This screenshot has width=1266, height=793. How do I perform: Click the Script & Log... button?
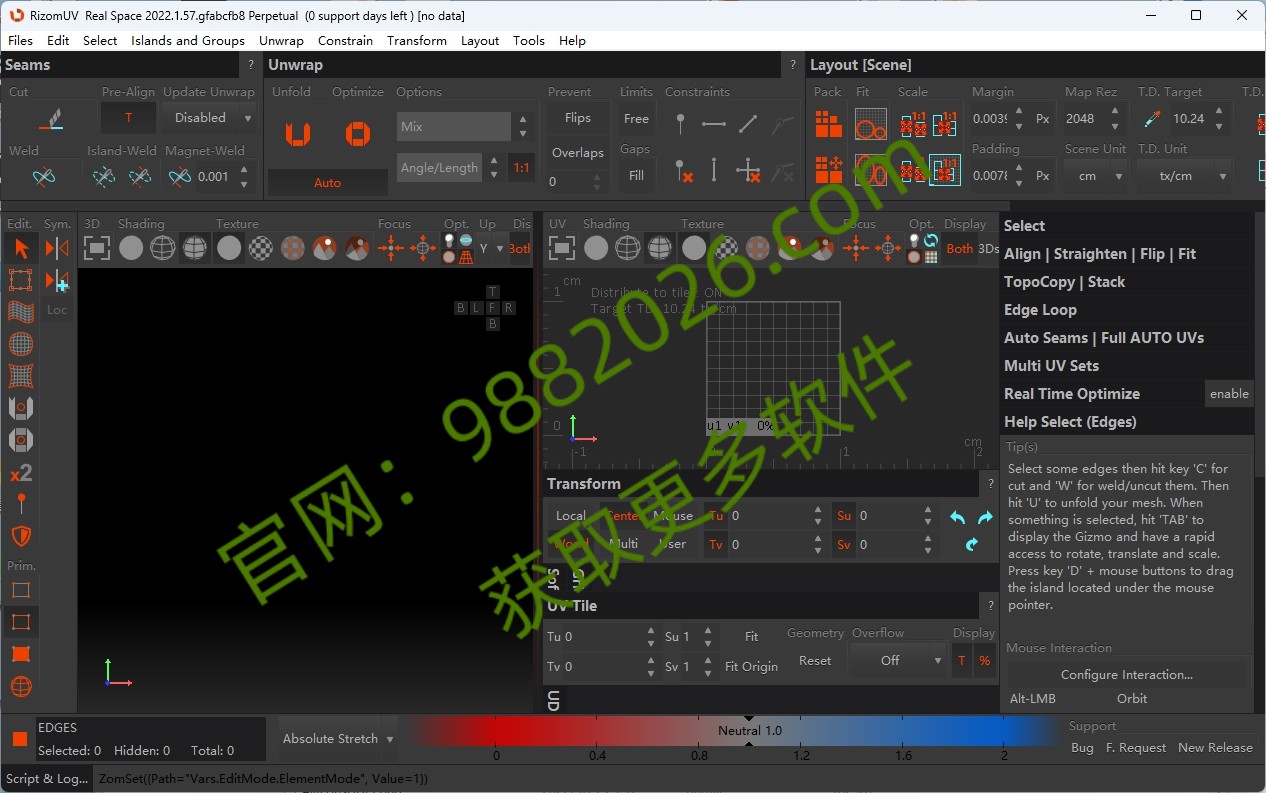[x=46, y=778]
